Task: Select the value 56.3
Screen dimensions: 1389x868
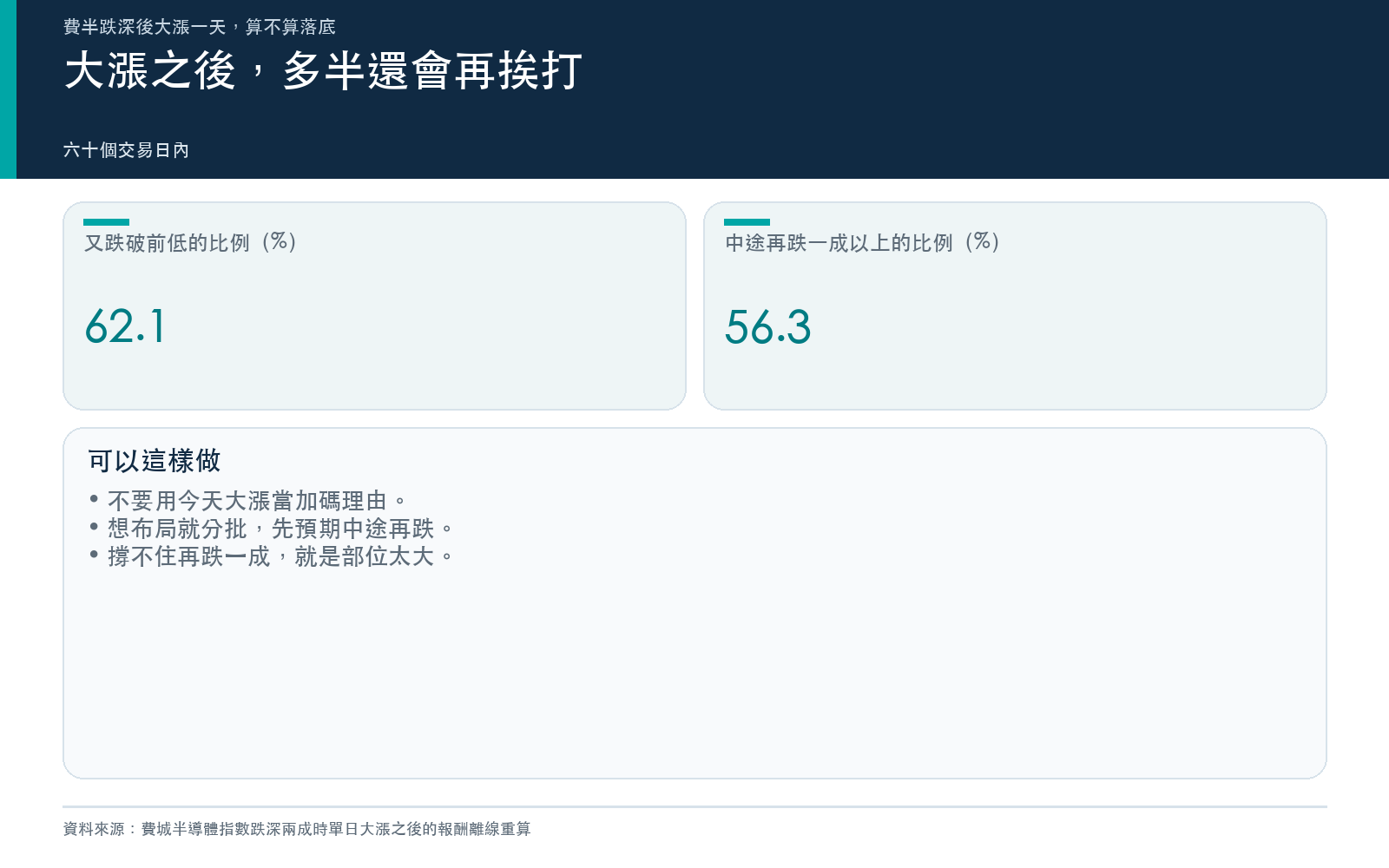Action: coord(768,327)
